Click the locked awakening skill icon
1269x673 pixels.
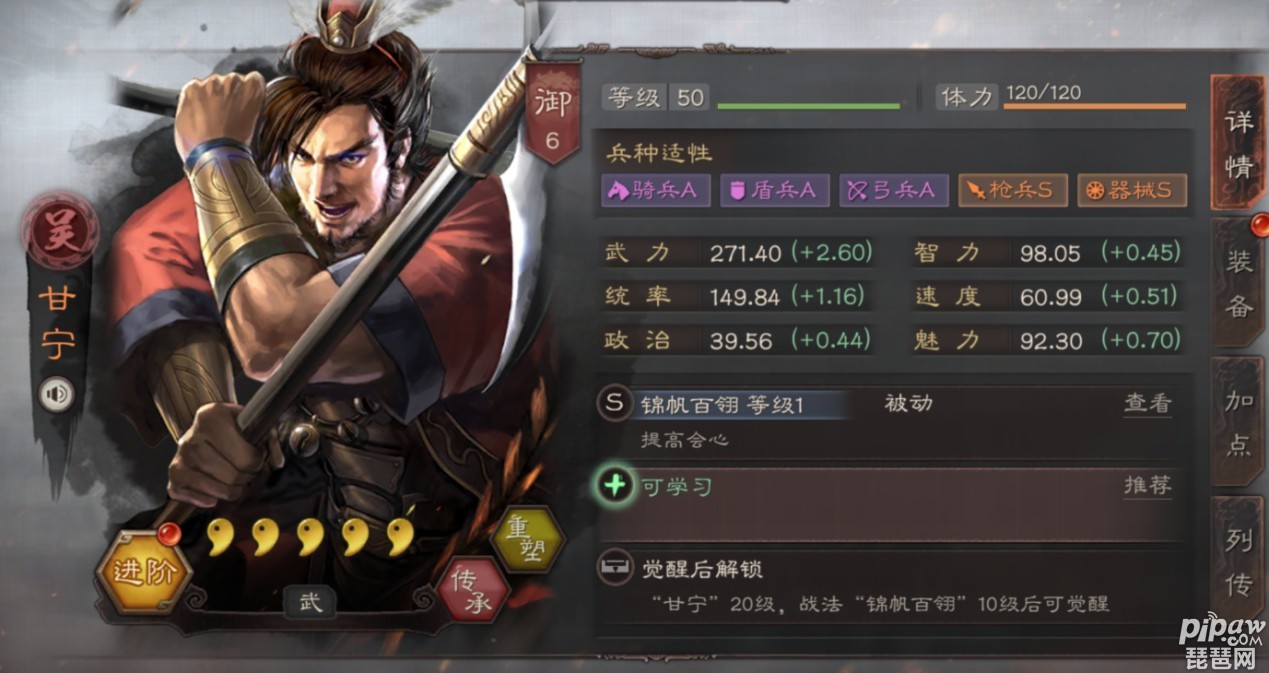pos(615,569)
